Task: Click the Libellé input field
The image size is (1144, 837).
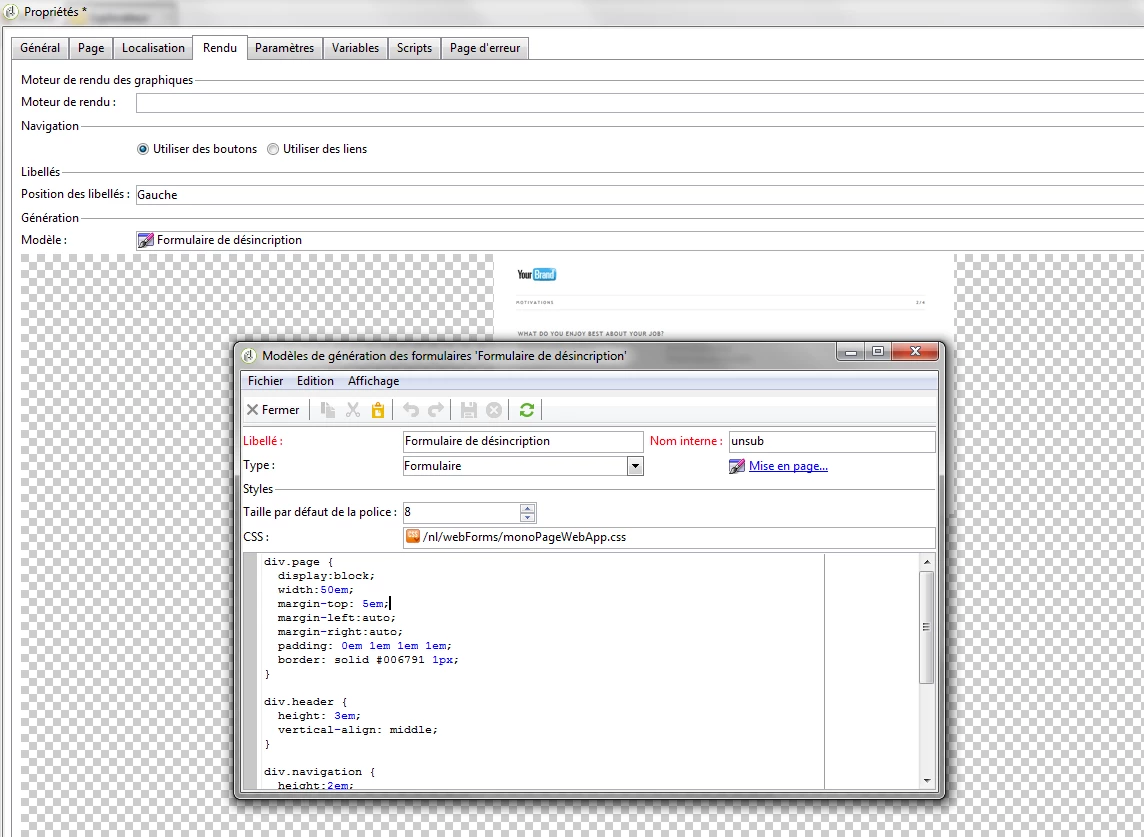Action: point(523,441)
